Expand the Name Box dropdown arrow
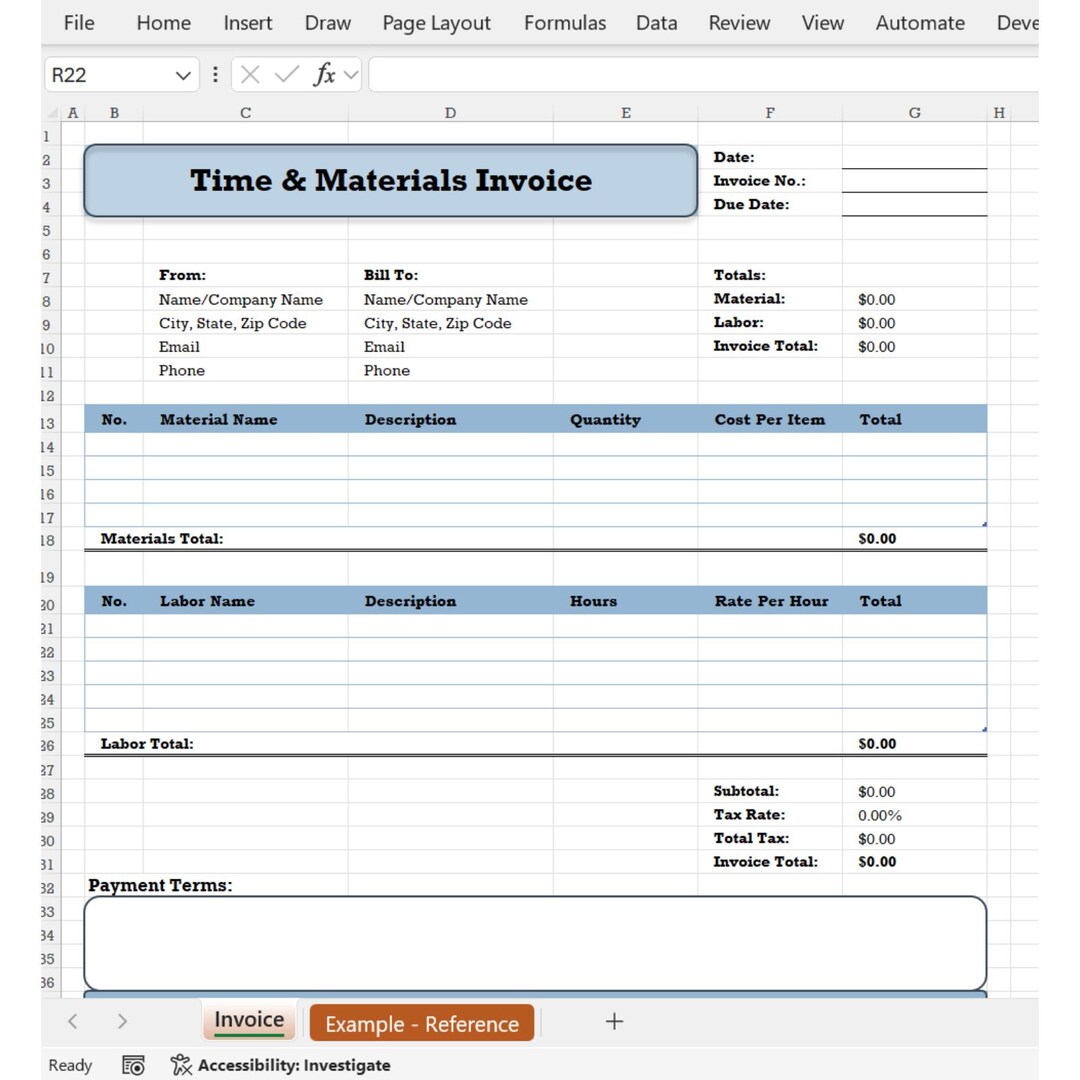This screenshot has width=1080, height=1080. tap(183, 75)
